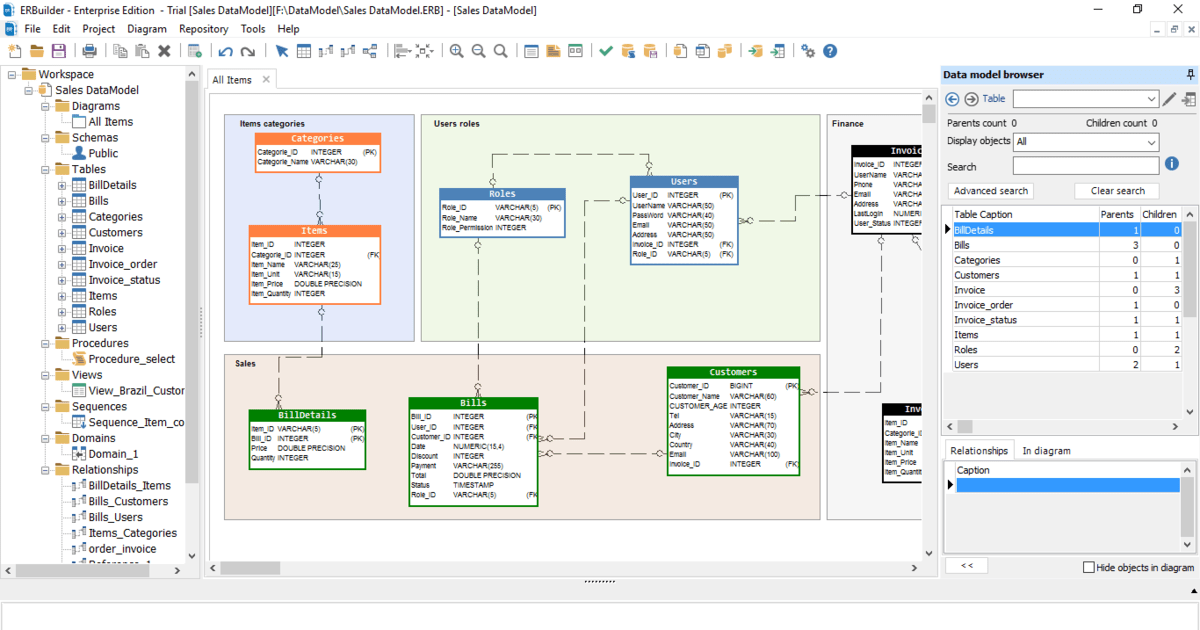This screenshot has height=630, width=1200.
Task: Open the Table name combo box
Action: point(1085,99)
